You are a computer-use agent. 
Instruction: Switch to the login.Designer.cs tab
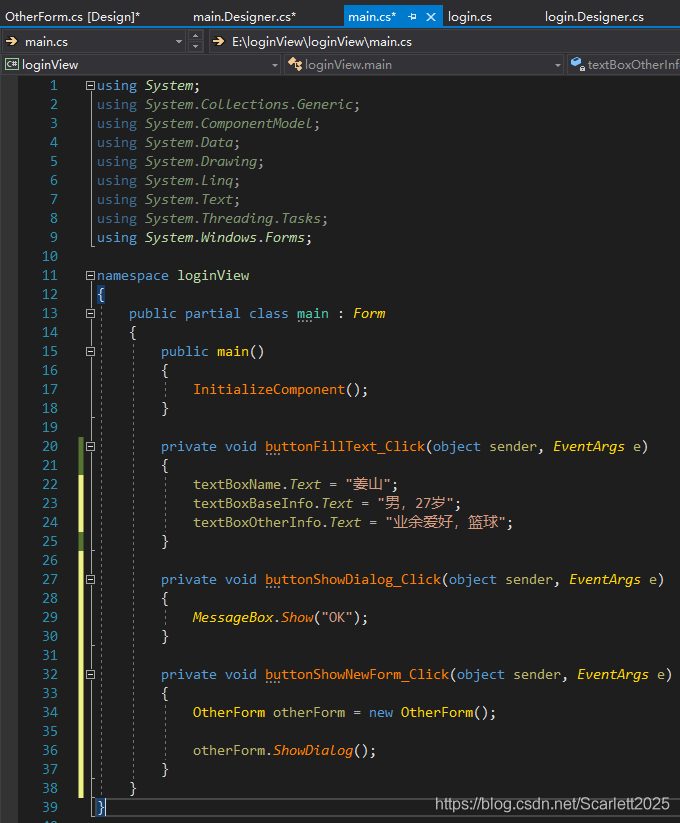[x=594, y=17]
